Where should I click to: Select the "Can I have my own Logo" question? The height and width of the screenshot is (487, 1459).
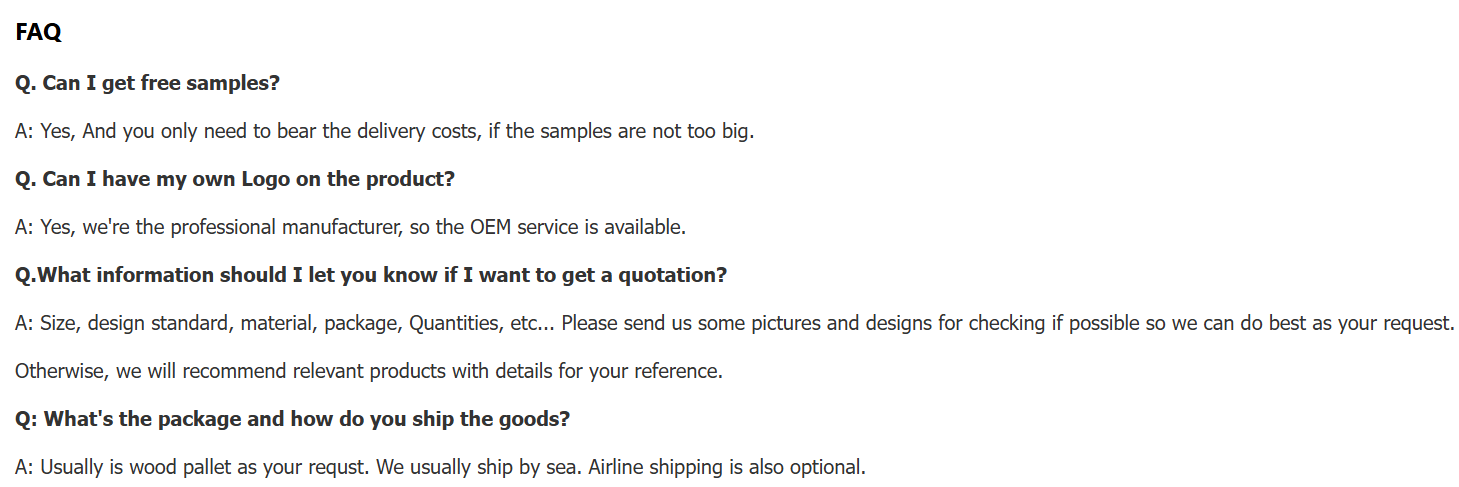(234, 180)
